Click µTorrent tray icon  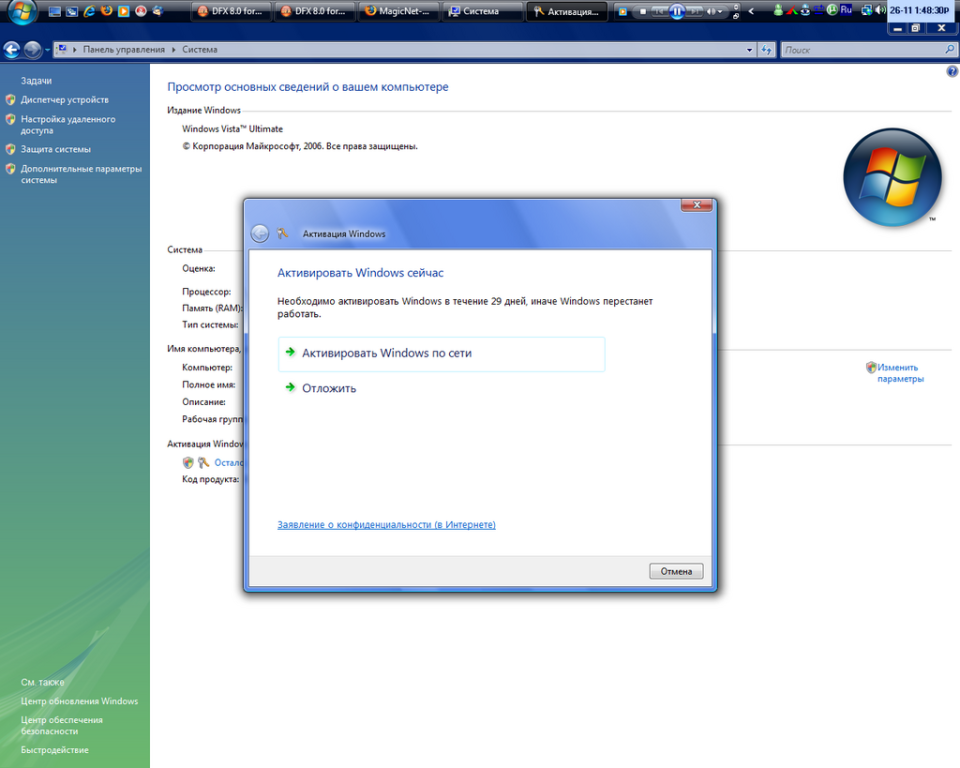[x=832, y=10]
